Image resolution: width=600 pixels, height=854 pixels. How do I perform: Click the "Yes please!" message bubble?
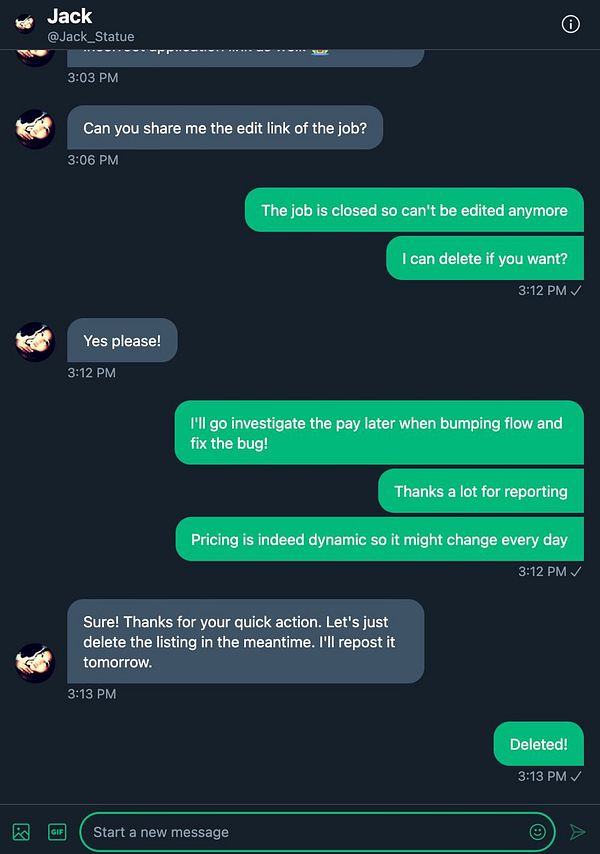pyautogui.click(x=122, y=340)
